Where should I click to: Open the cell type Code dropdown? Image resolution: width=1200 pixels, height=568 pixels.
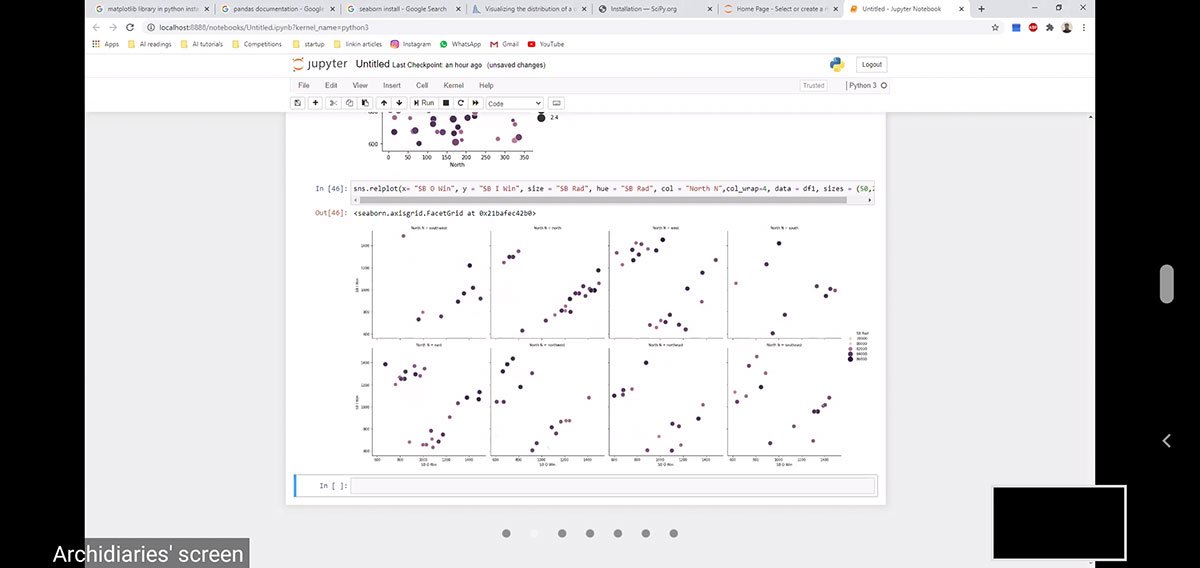514,103
